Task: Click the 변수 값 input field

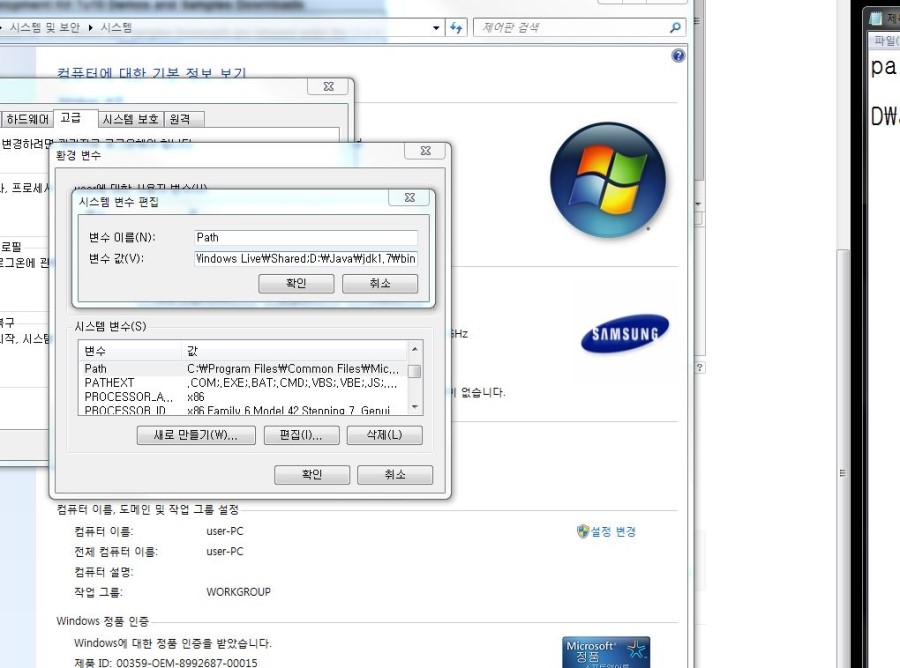Action: (x=306, y=259)
